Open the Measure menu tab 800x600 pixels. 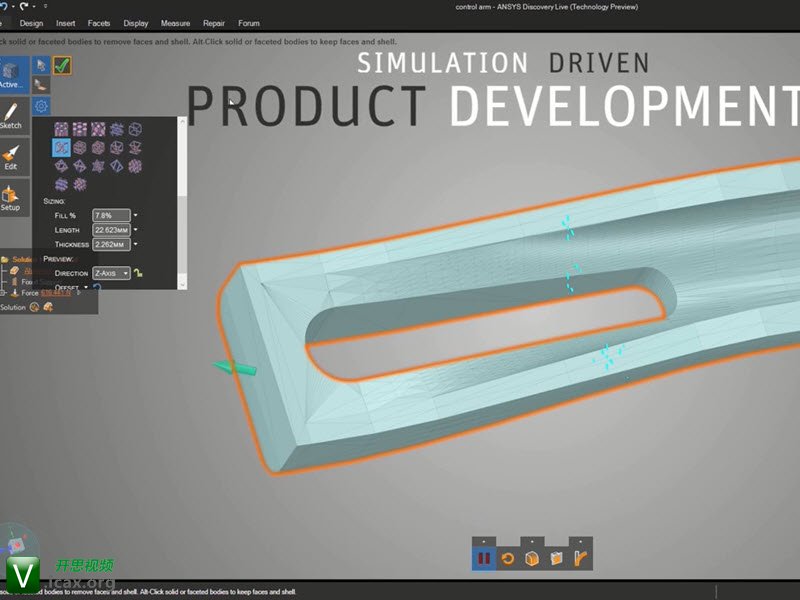pos(175,23)
